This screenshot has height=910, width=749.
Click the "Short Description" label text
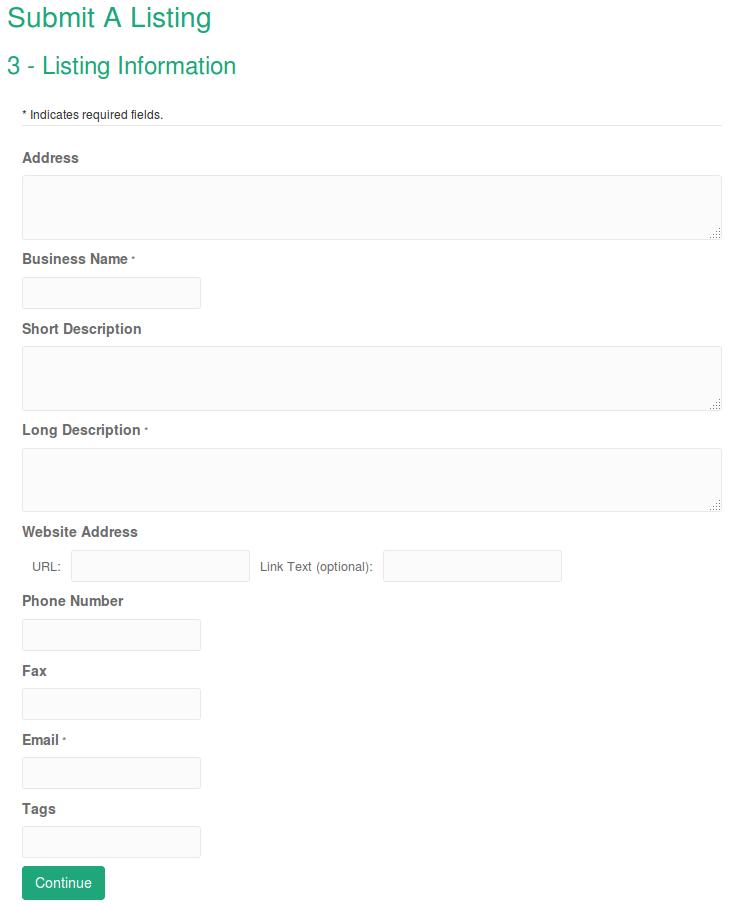(x=82, y=329)
